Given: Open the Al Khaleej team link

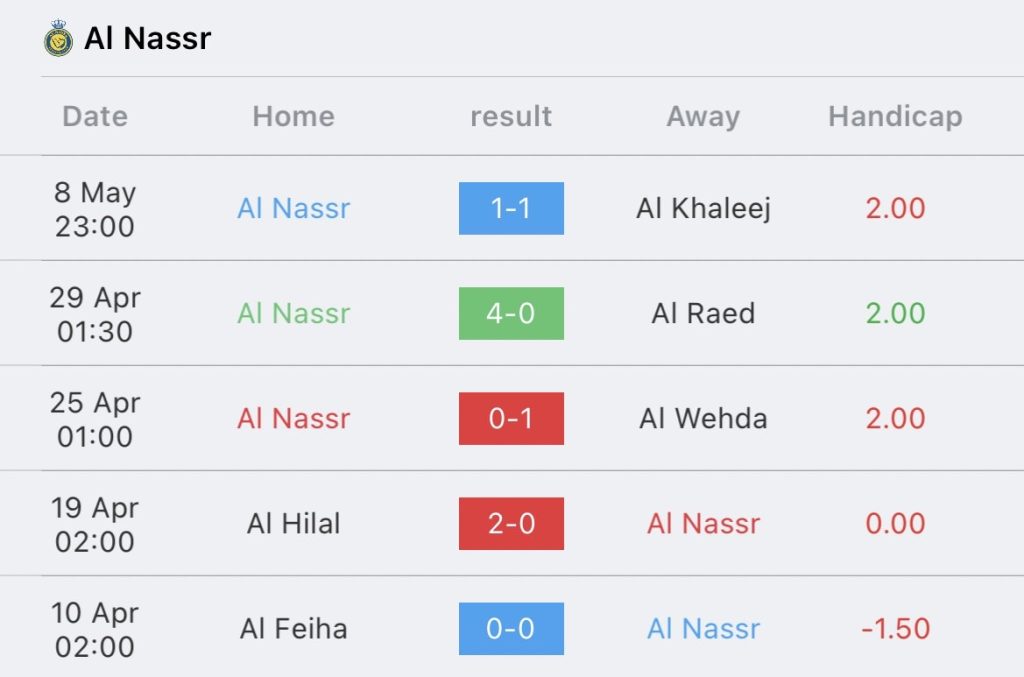Looking at the screenshot, I should (703, 208).
